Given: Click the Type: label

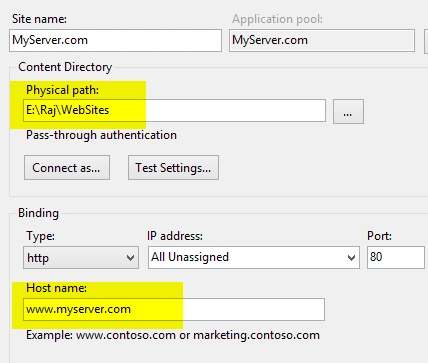Looking at the screenshot, I should pyautogui.click(x=40, y=236).
